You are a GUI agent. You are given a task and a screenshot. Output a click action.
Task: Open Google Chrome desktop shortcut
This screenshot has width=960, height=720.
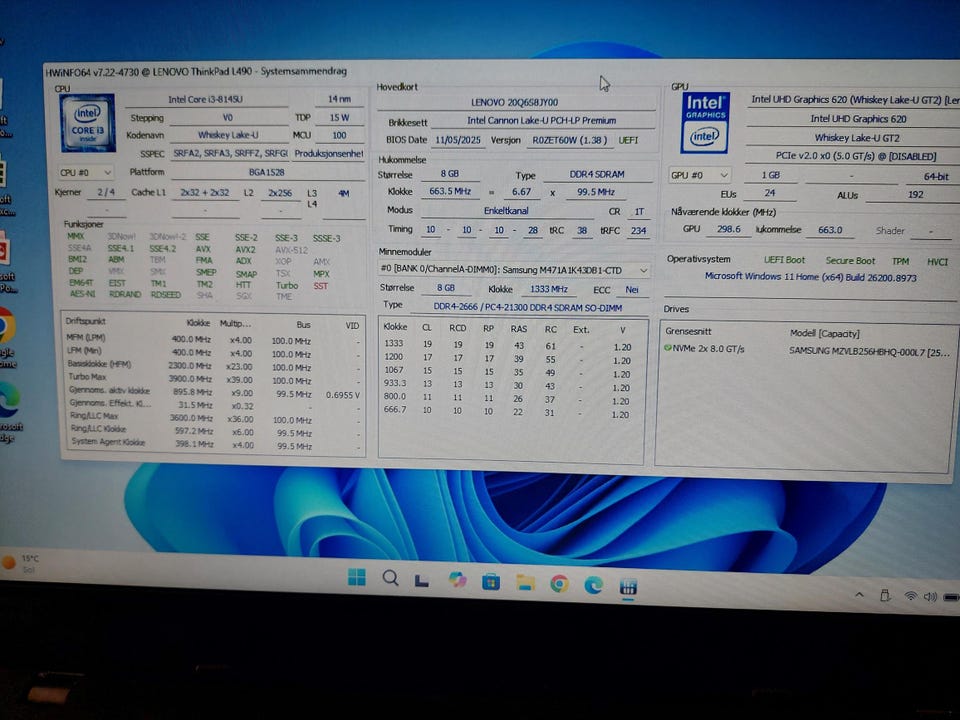tap(6, 339)
